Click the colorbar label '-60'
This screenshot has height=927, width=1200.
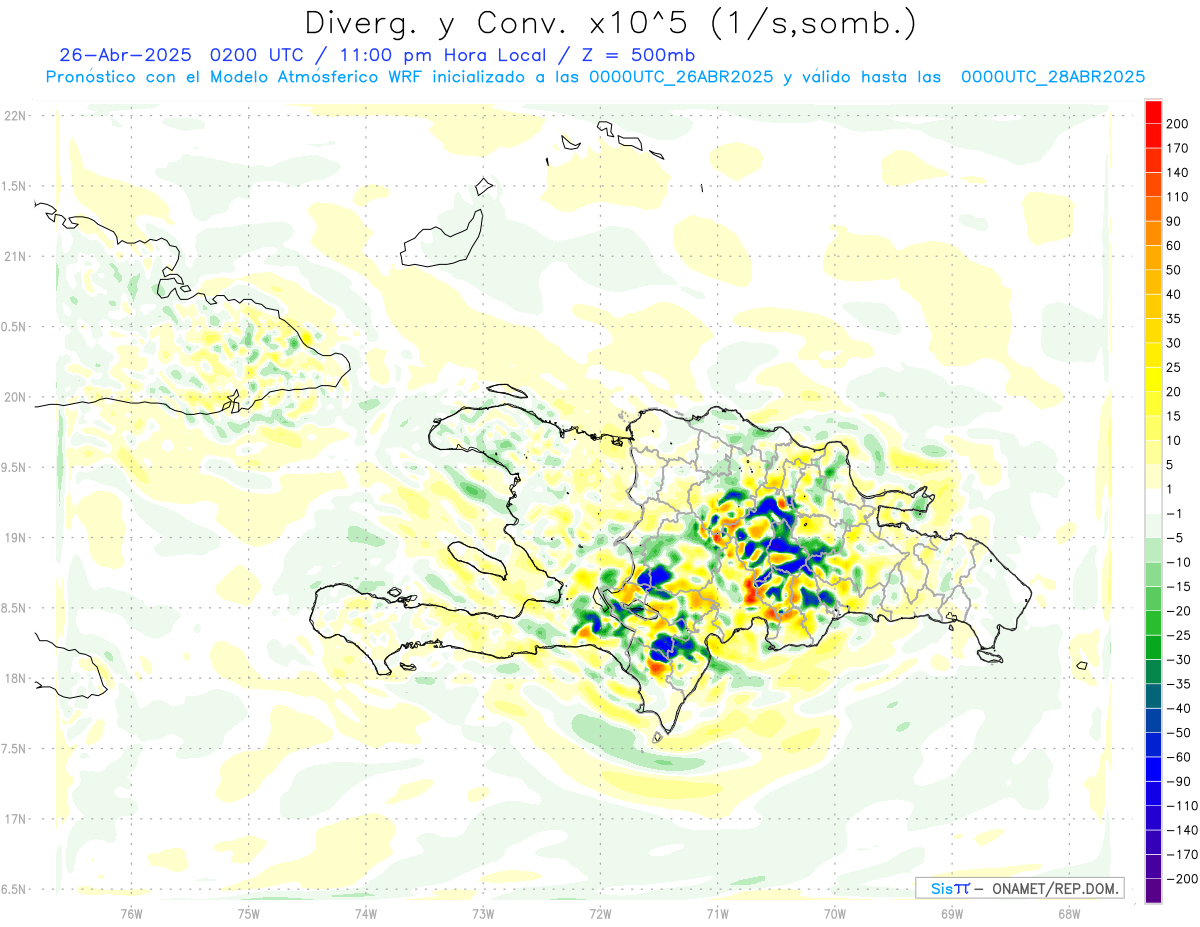[x=1178, y=757]
